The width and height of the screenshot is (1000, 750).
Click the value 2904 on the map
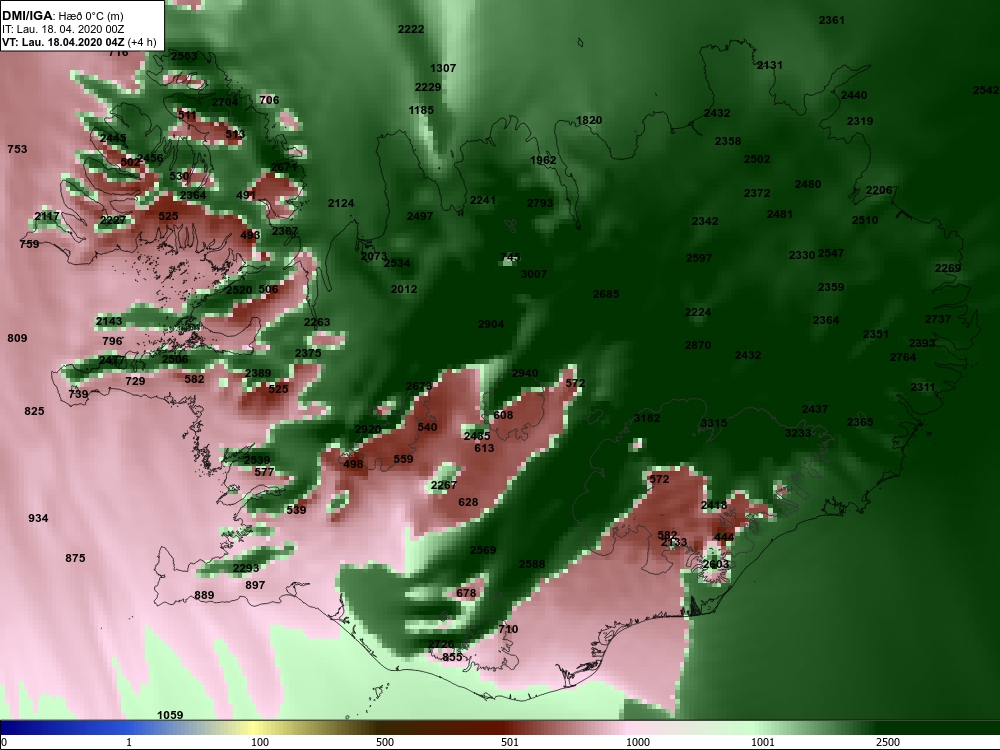(491, 324)
